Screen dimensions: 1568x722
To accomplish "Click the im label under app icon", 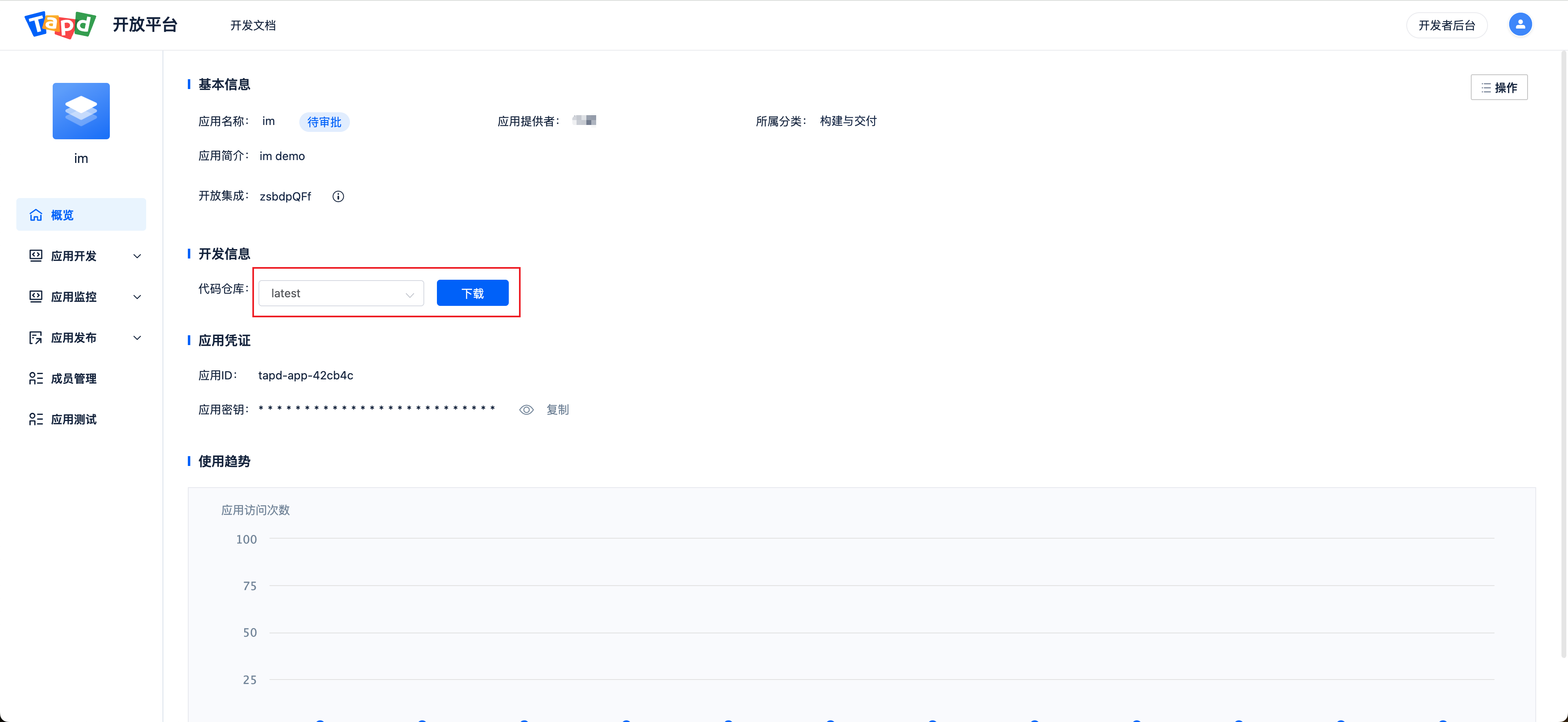I will 81,158.
